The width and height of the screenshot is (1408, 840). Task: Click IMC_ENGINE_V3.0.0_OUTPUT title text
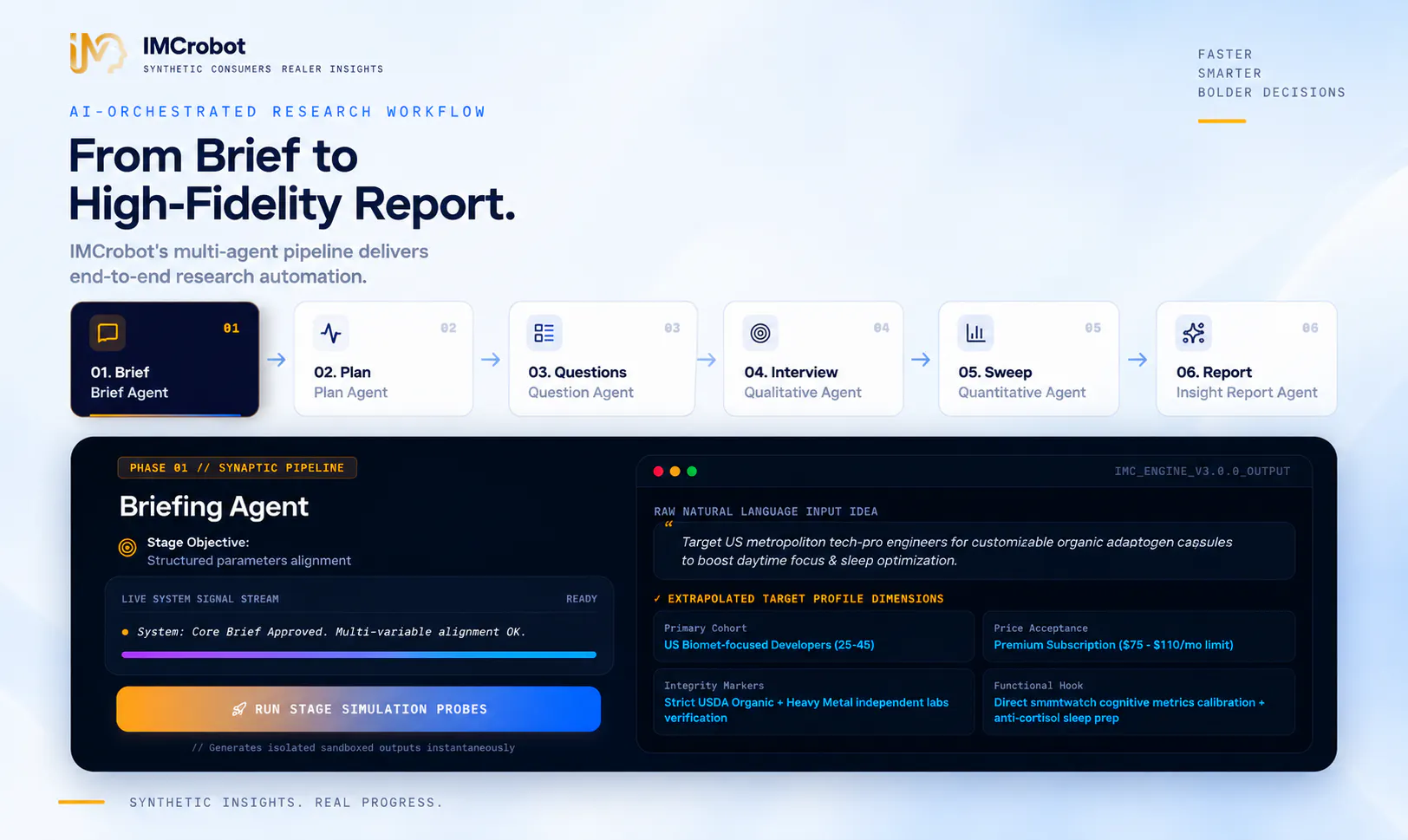tap(1202, 472)
